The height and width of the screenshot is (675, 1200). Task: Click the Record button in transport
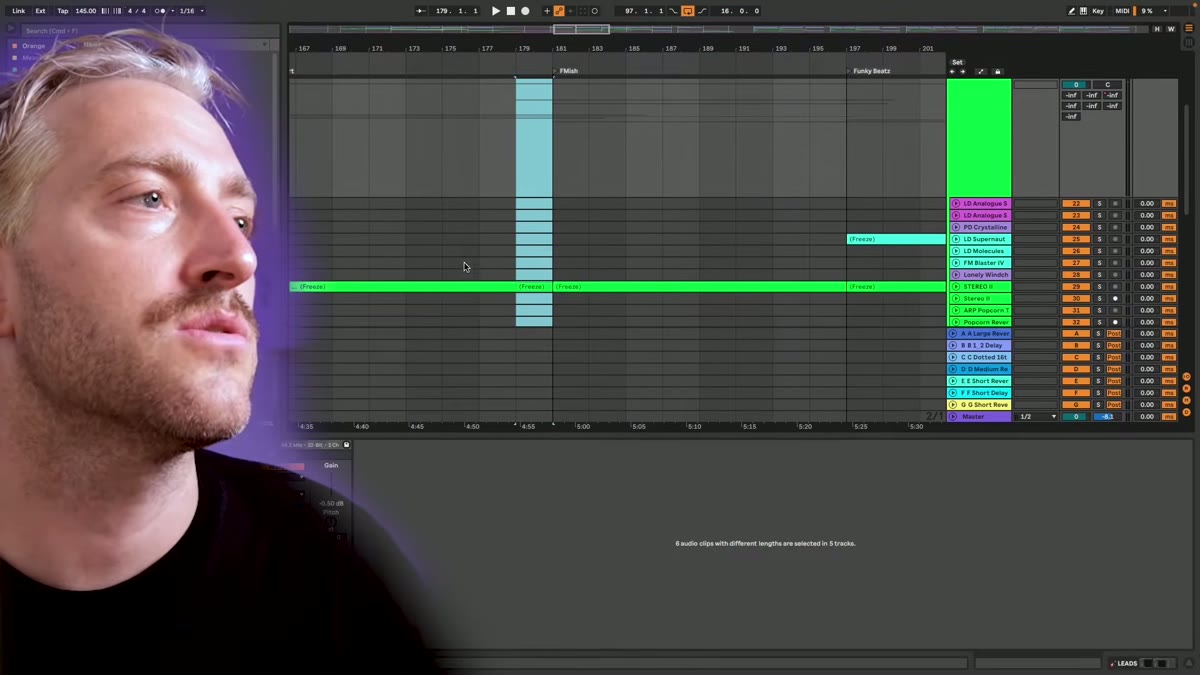(525, 11)
